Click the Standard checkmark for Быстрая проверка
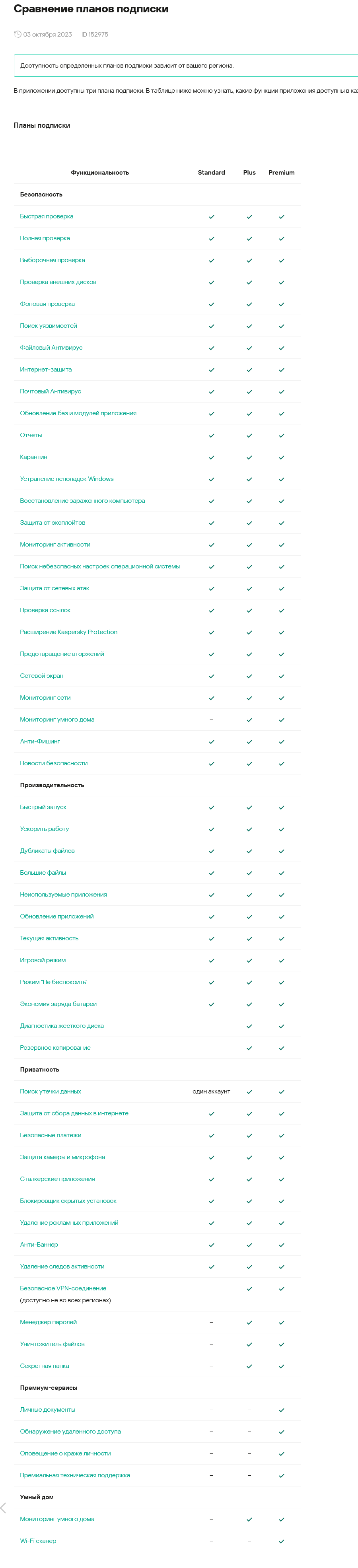 (x=211, y=217)
